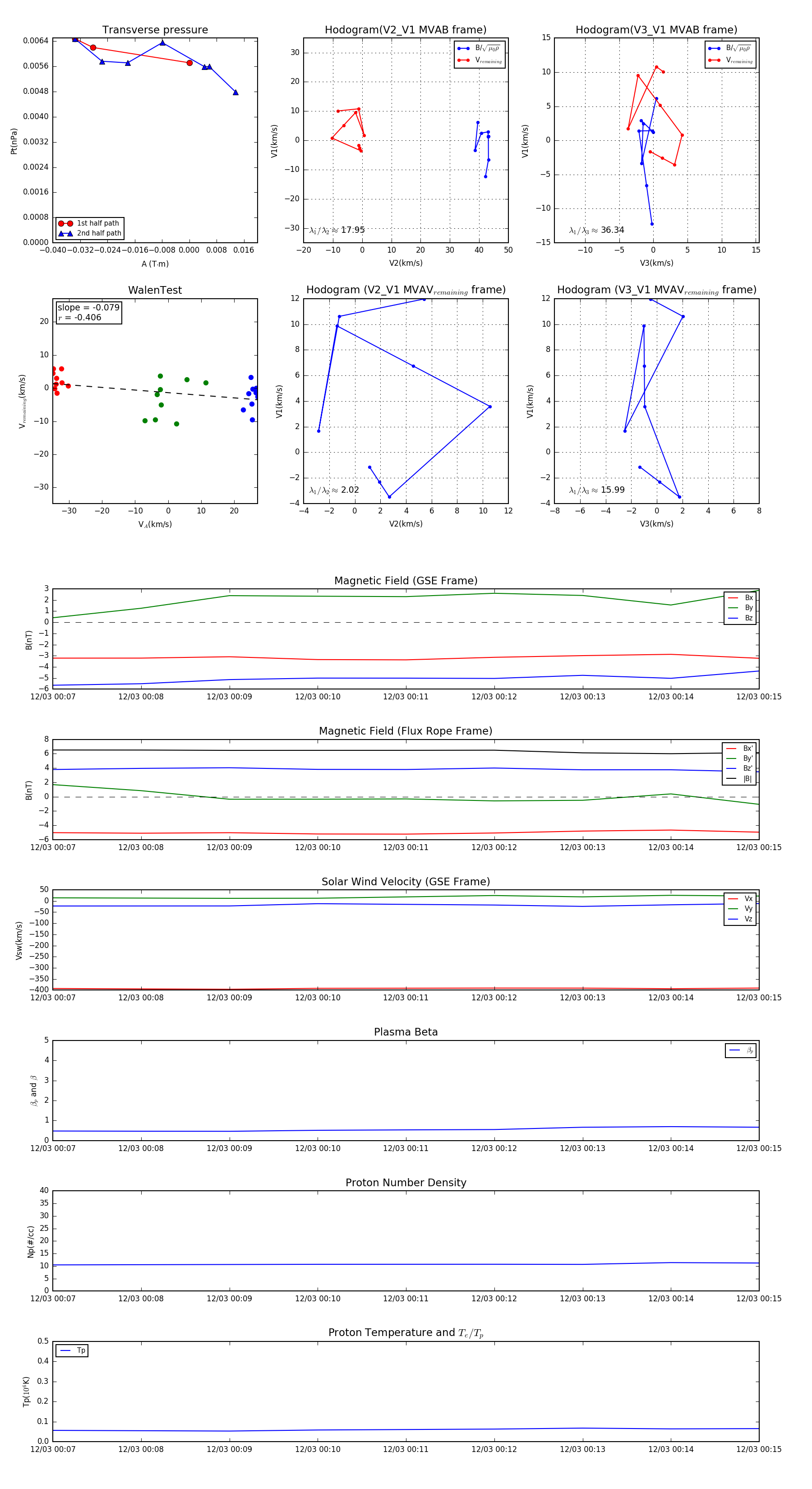Click the 'Proton Number Density' title
This screenshot has height=1489, width=812.
click(406, 1183)
